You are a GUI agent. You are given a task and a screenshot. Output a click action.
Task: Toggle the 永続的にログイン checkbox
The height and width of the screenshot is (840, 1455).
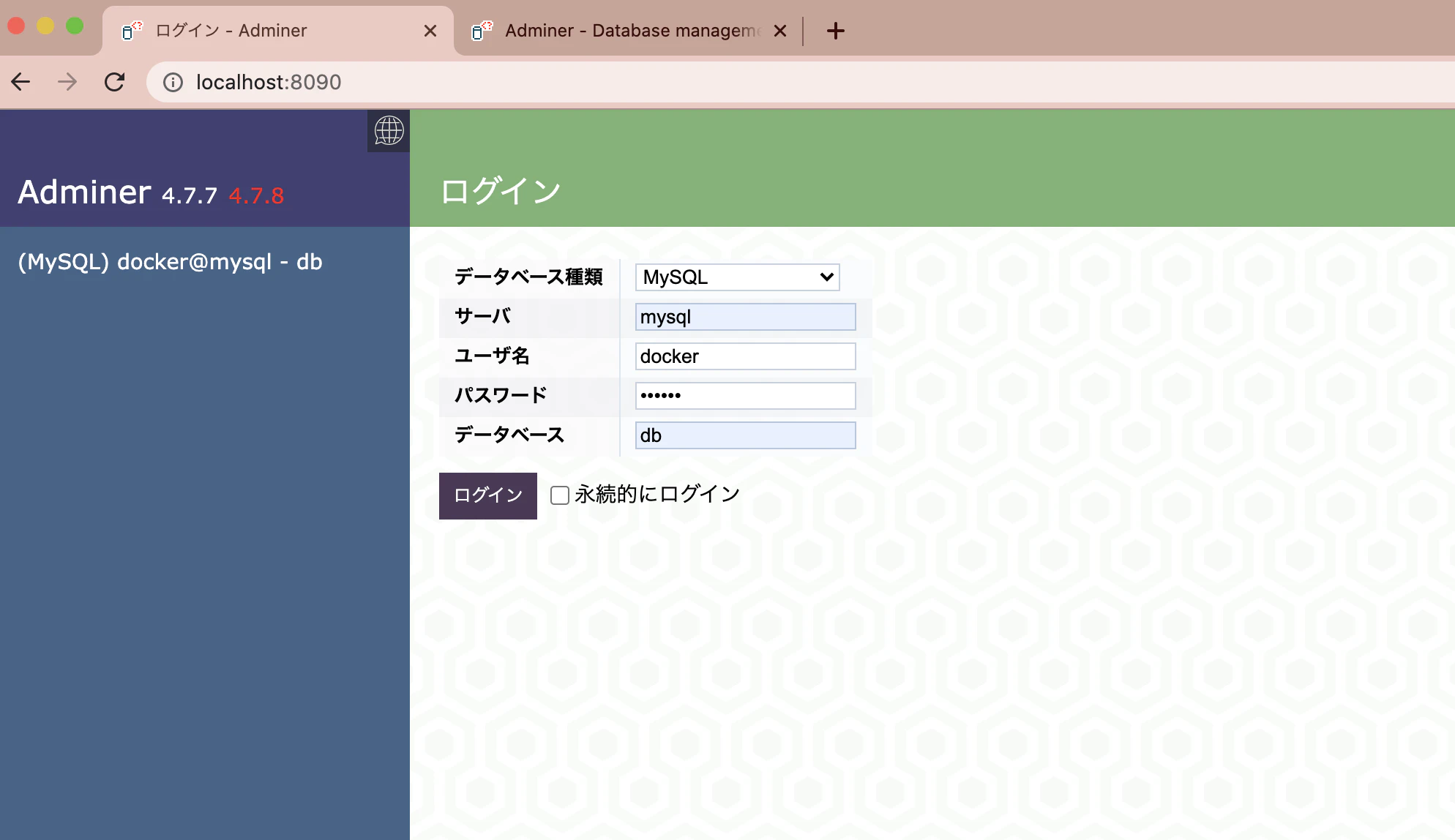(560, 495)
